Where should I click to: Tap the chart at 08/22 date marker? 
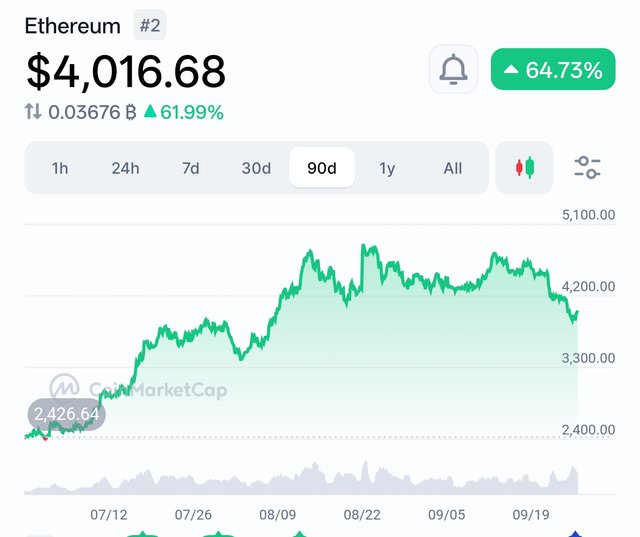coord(362,515)
